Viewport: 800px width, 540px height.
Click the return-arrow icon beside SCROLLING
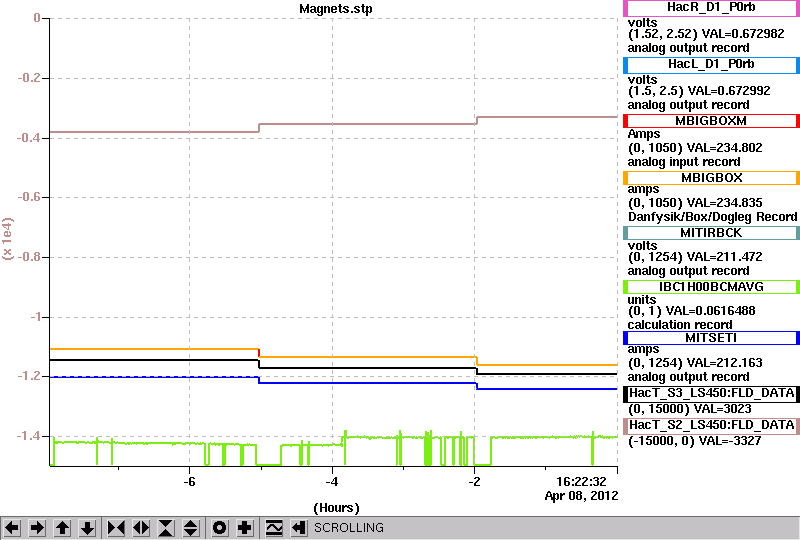pos(299,528)
